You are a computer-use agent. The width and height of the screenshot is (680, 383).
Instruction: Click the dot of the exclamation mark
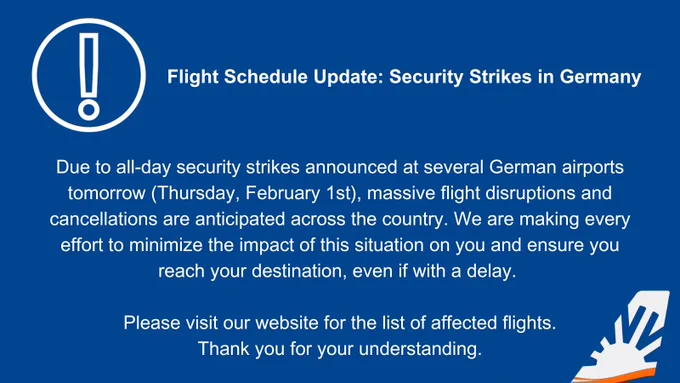click(x=89, y=110)
